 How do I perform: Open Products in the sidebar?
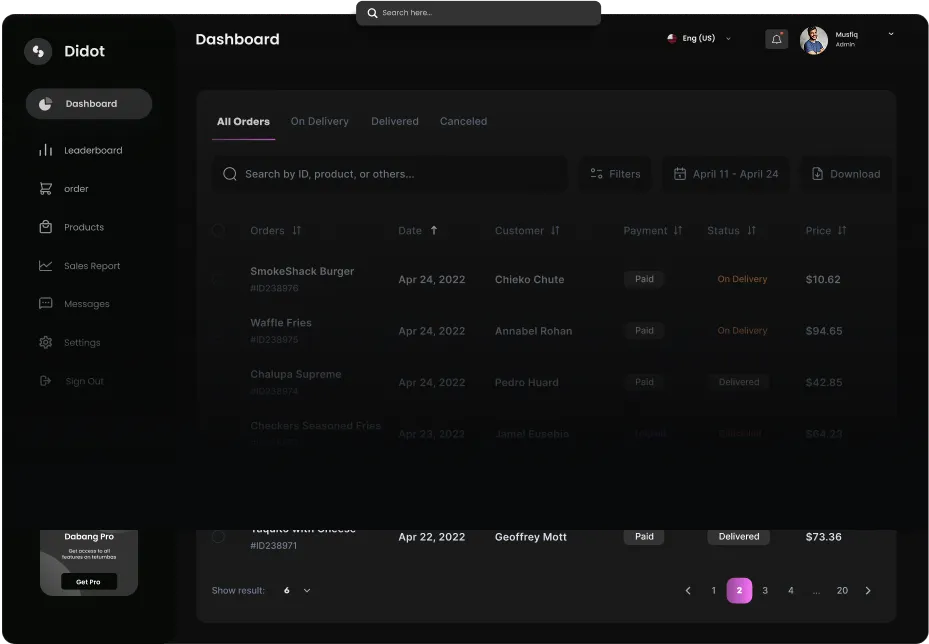(71, 228)
